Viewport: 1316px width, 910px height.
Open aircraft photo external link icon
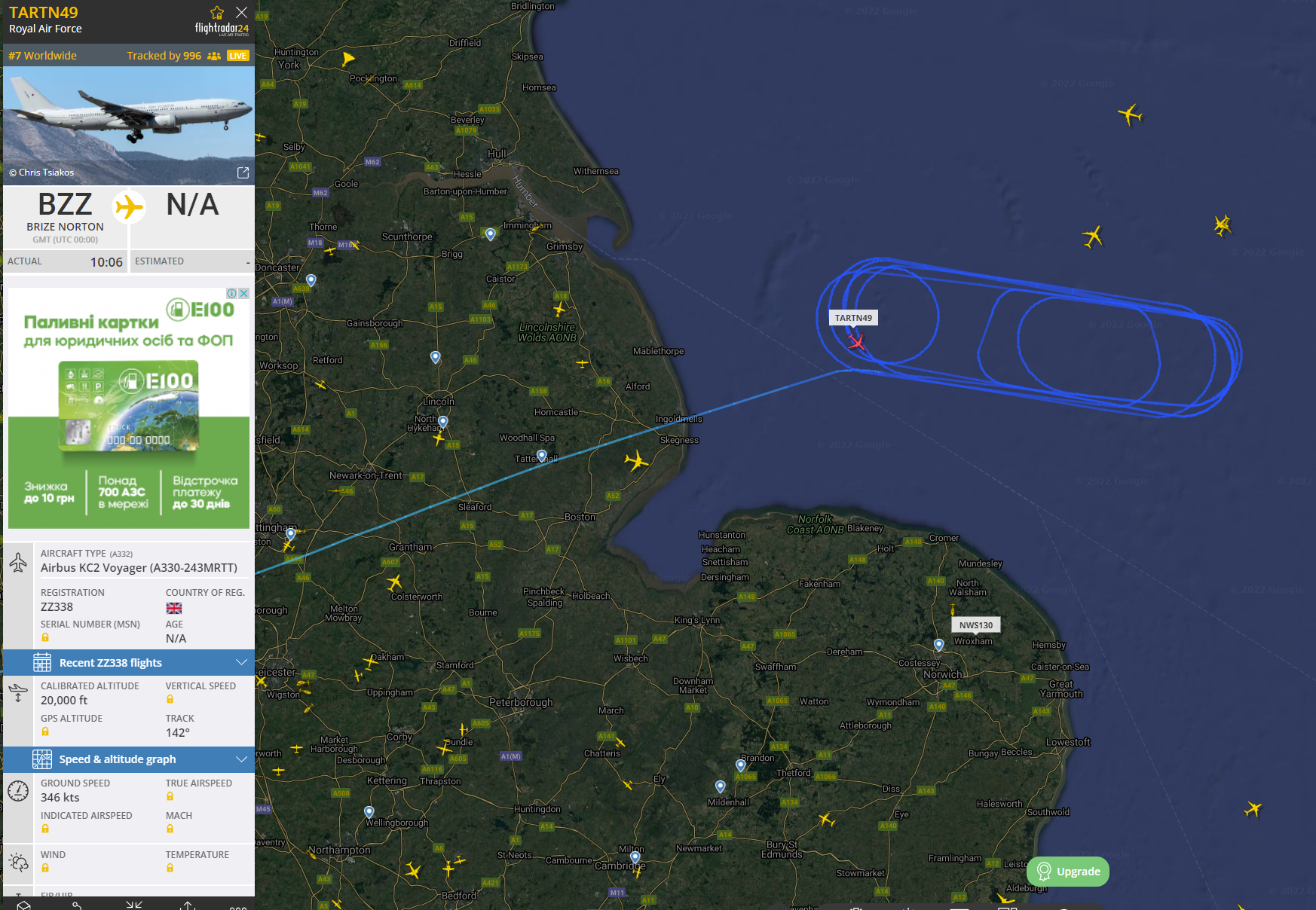point(243,173)
